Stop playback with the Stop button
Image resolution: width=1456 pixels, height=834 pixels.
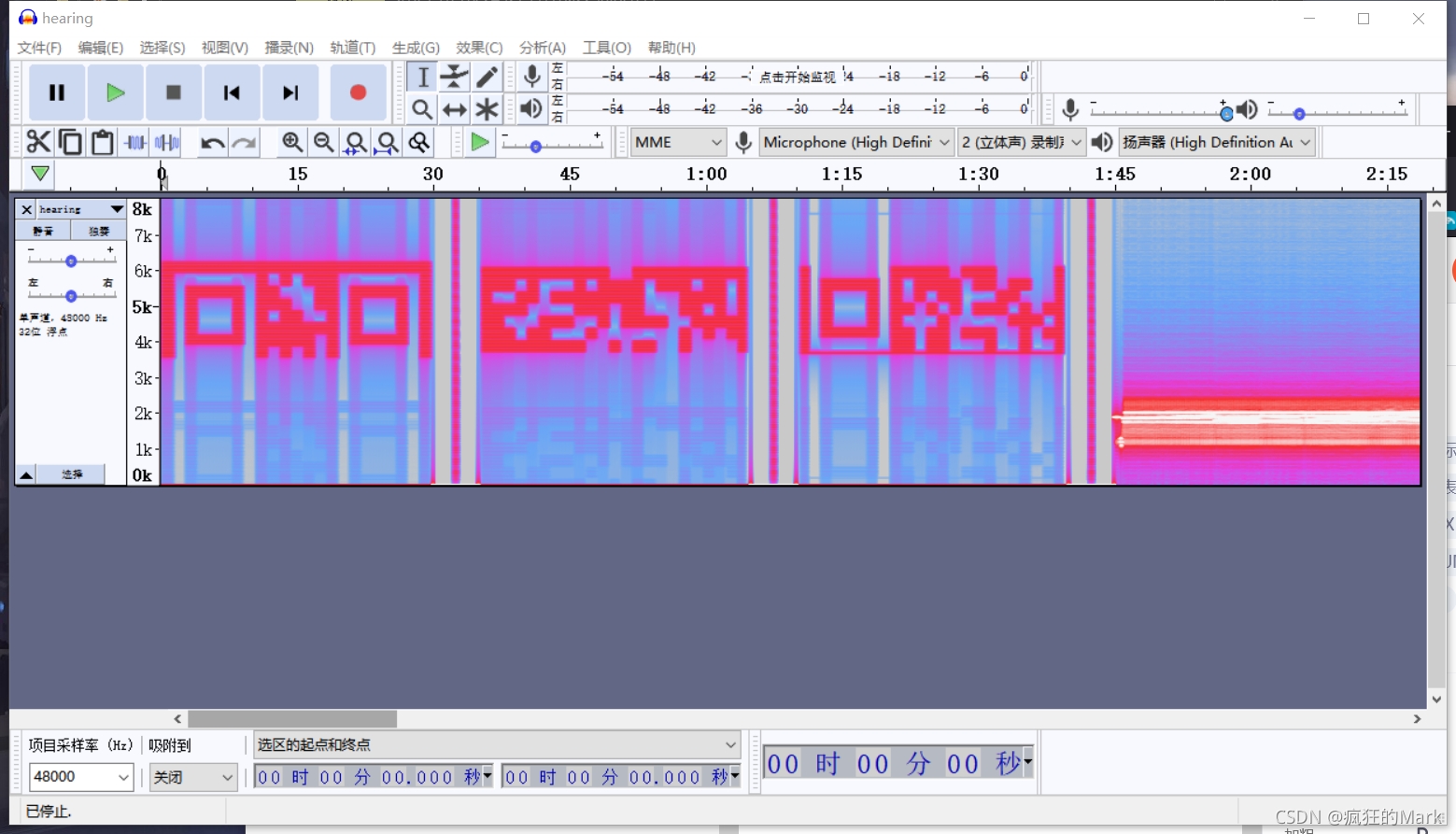(x=173, y=92)
